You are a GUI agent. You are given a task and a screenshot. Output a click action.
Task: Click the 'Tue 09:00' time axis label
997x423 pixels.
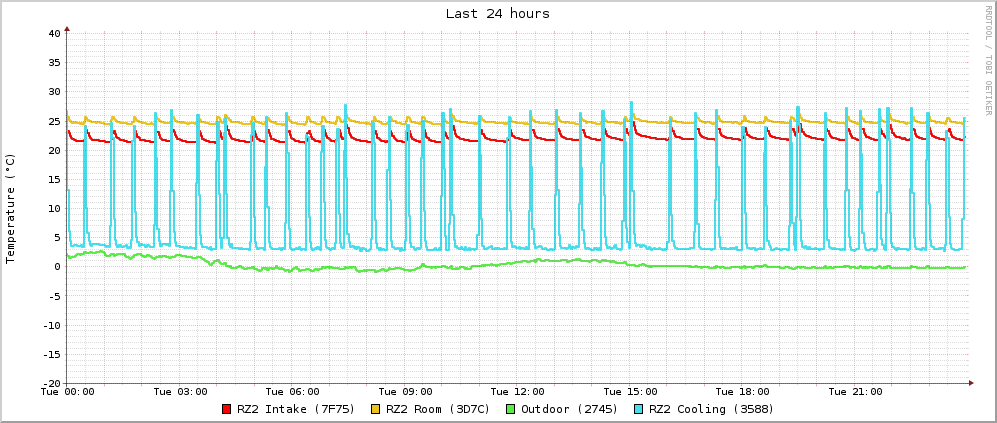coord(404,392)
